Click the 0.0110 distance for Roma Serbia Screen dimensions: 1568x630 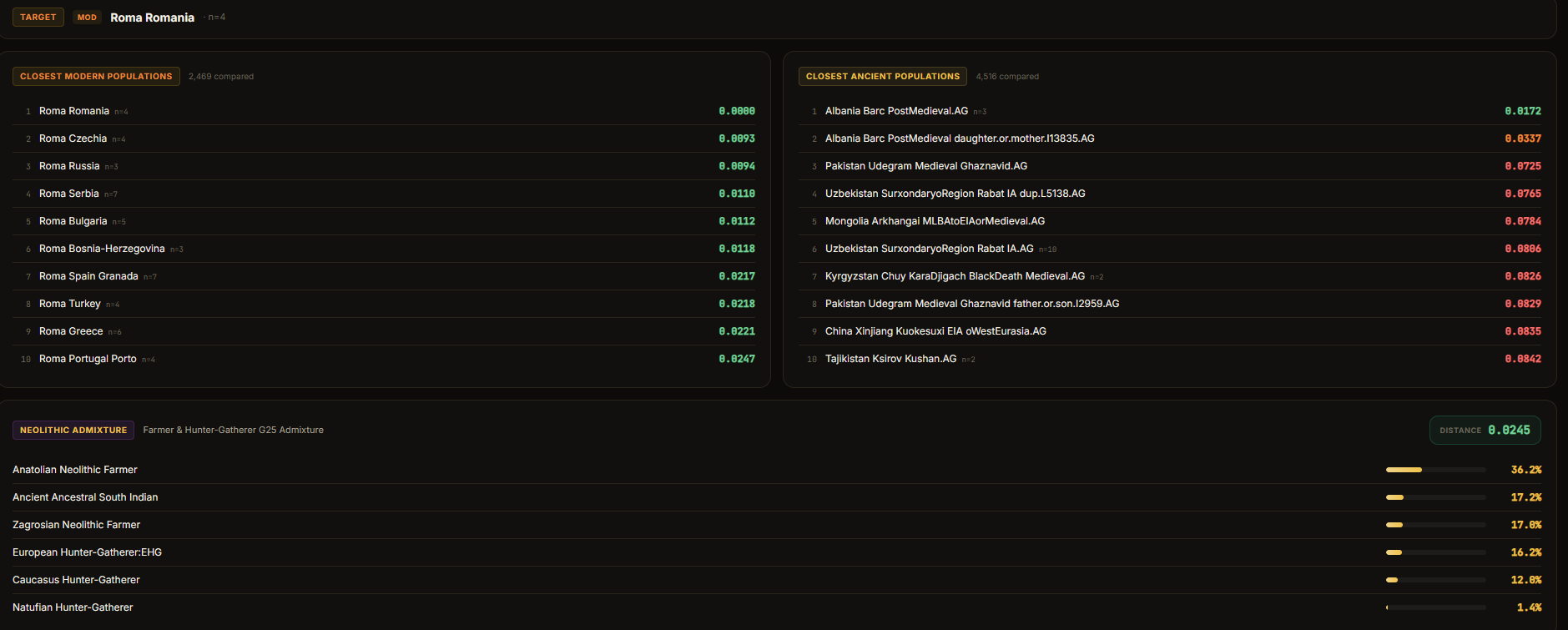[x=737, y=194]
